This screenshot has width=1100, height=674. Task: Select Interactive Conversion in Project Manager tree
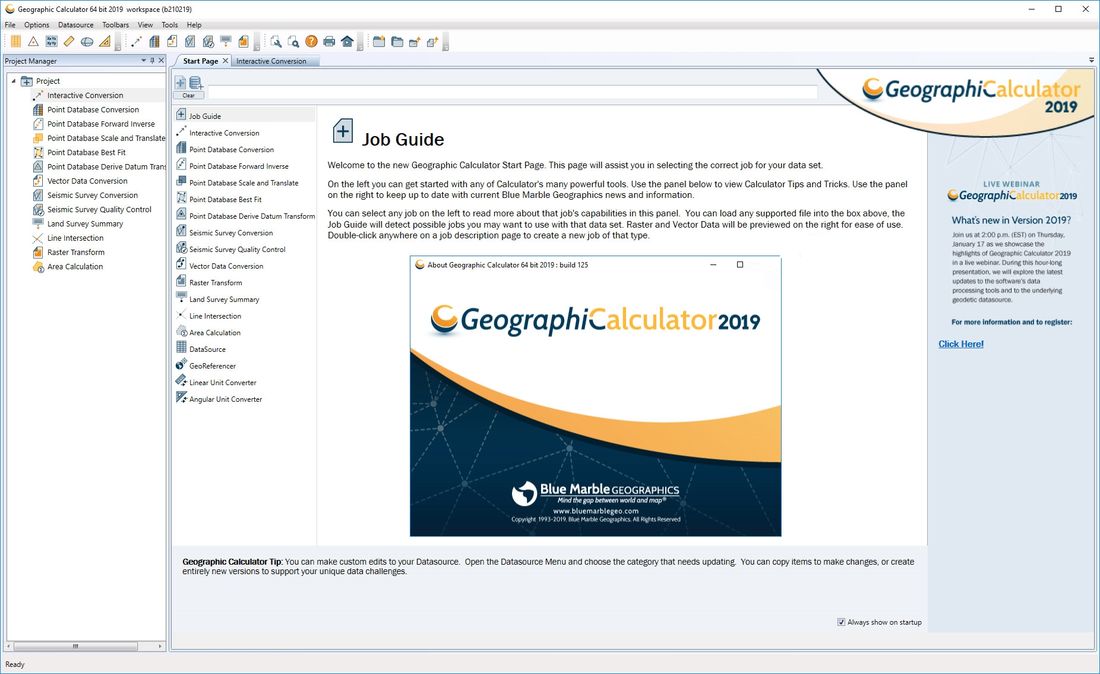pyautogui.click(x=85, y=95)
